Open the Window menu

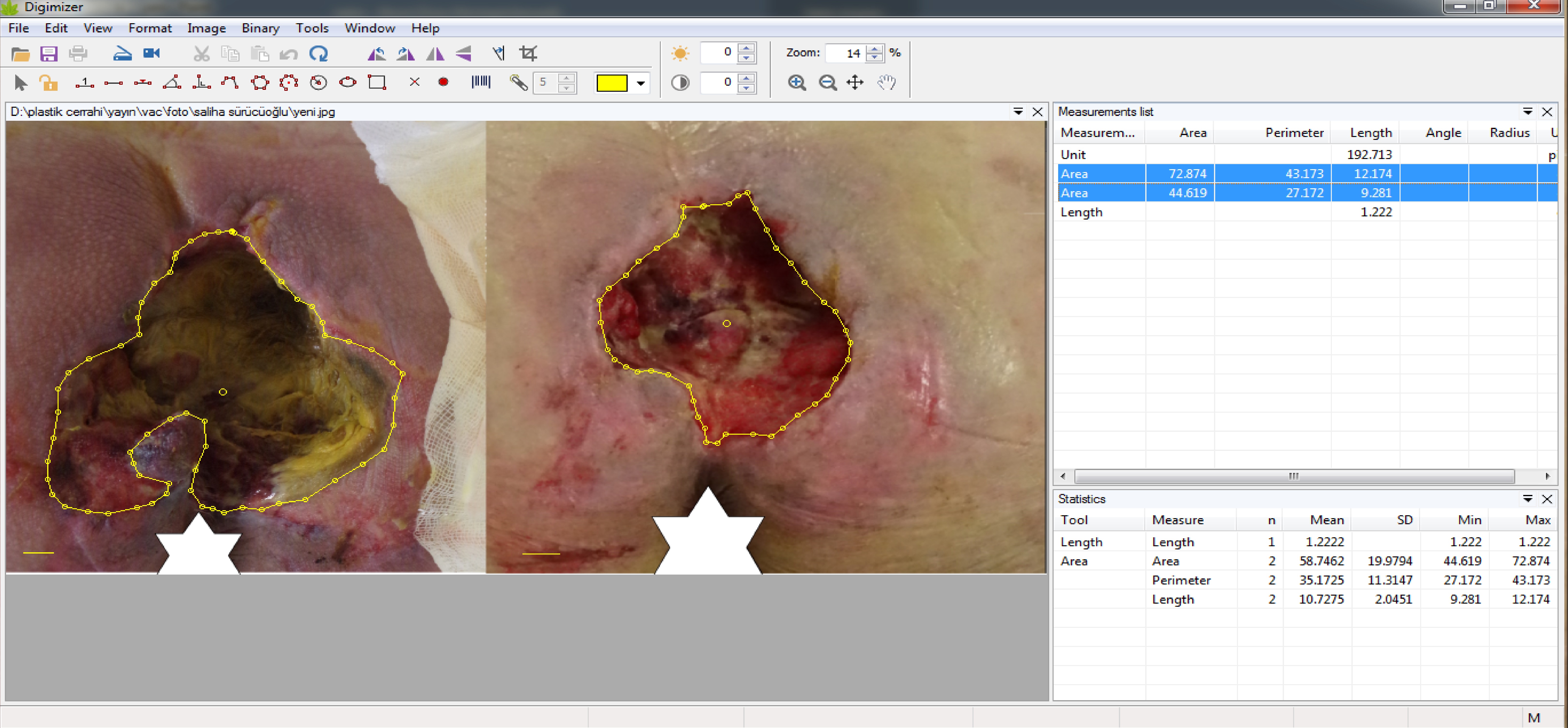pyautogui.click(x=369, y=28)
